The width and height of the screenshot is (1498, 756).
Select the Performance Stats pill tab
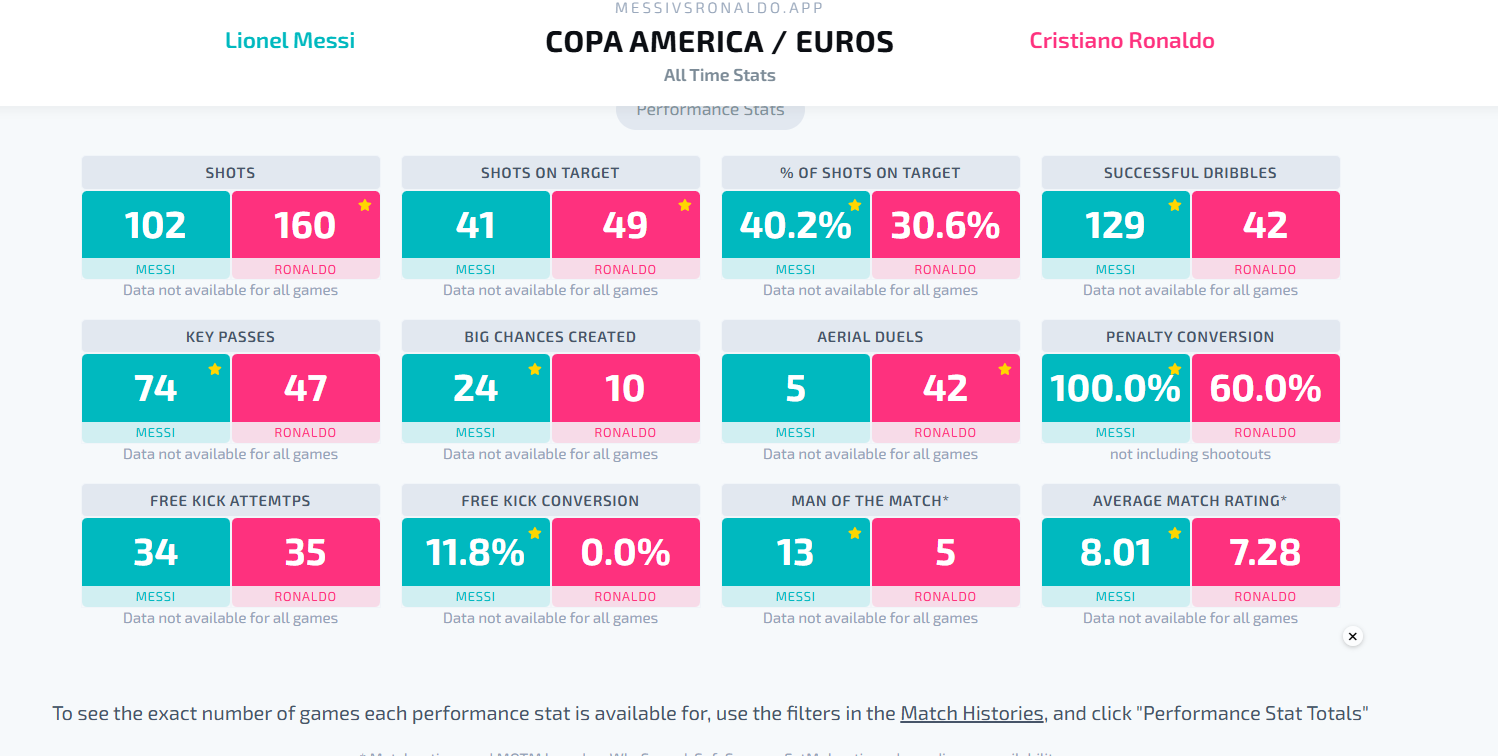click(x=710, y=112)
